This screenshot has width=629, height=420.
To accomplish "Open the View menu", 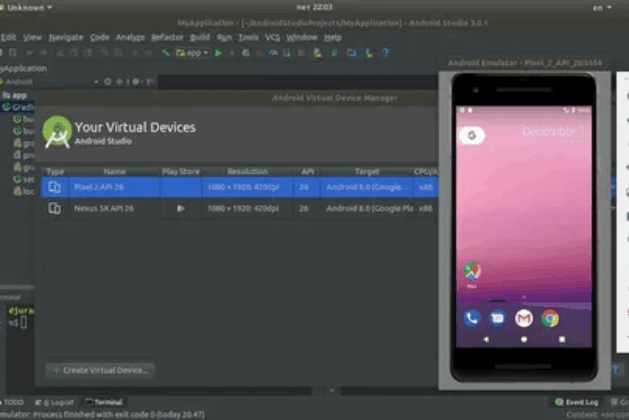I will (x=32, y=37).
